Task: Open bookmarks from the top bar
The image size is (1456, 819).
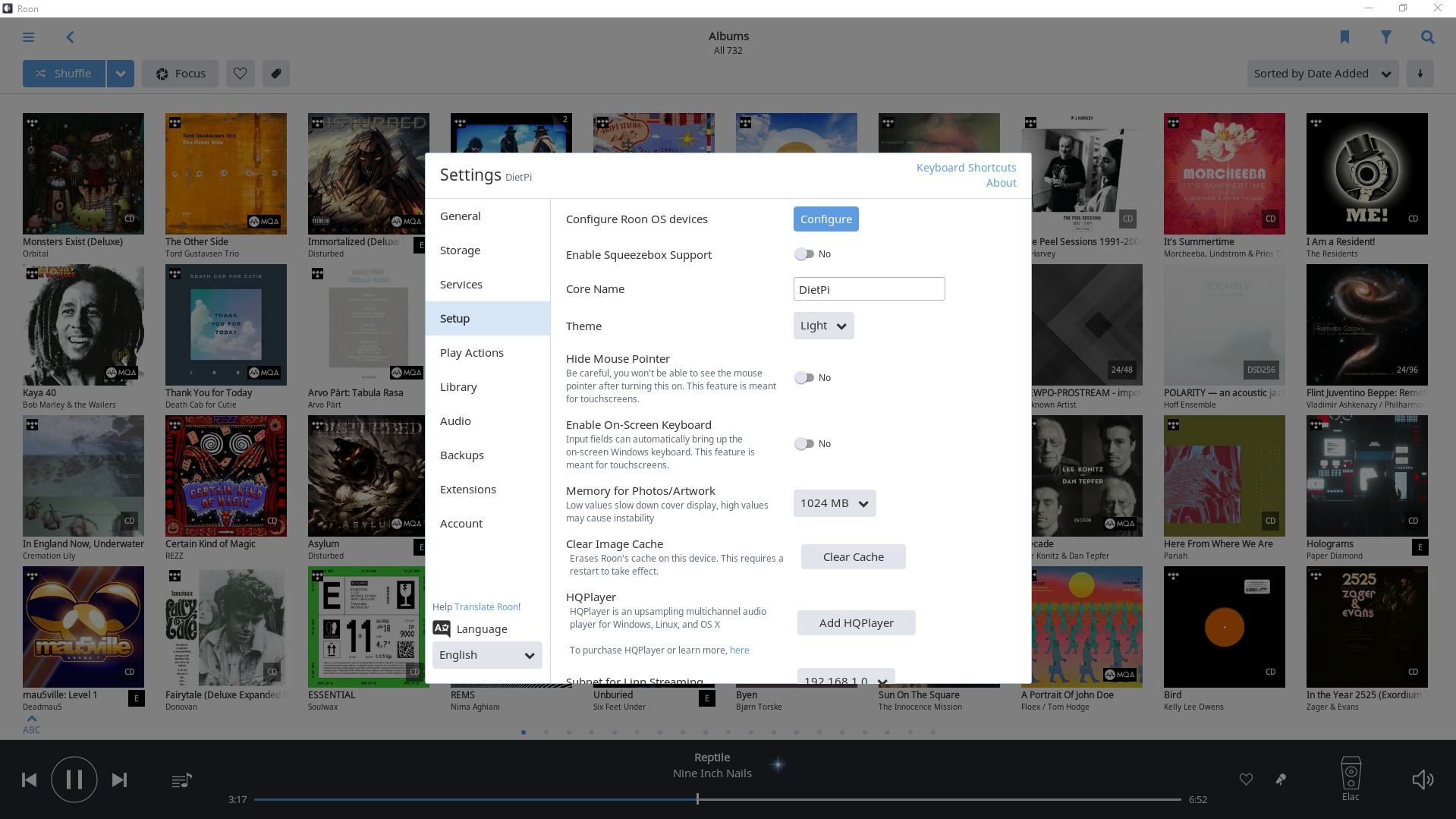Action: (x=1344, y=37)
